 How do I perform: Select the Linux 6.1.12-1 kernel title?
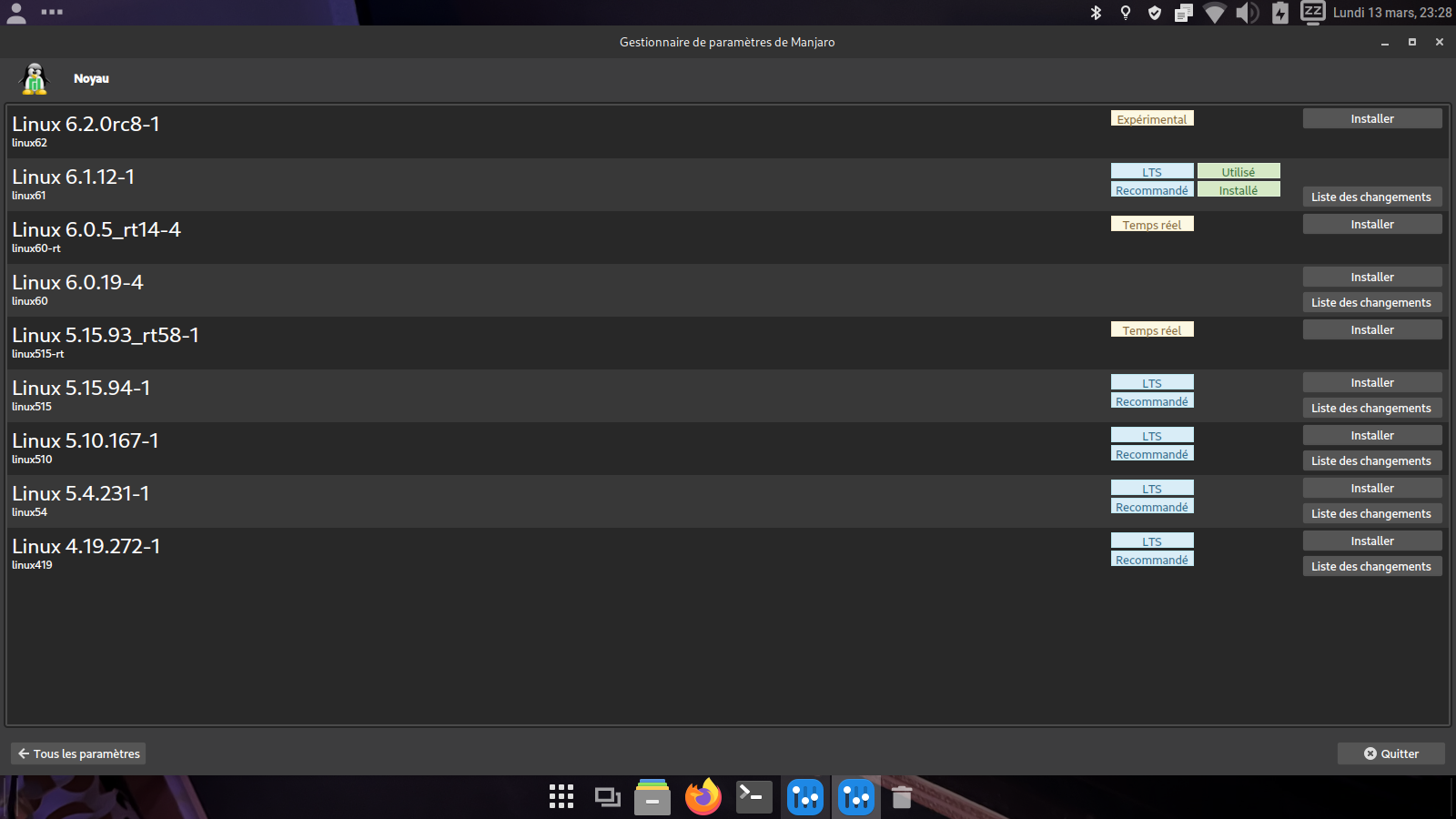coord(74,177)
